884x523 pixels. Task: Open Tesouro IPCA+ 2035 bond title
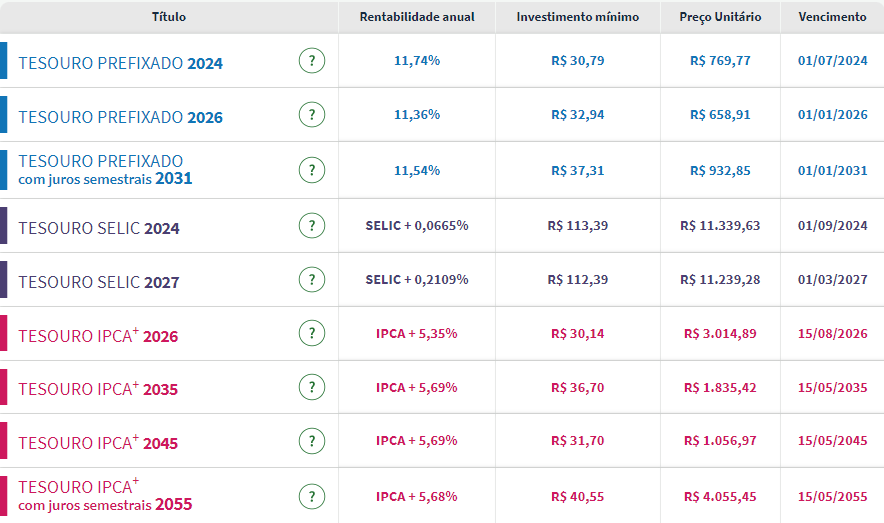(x=98, y=389)
